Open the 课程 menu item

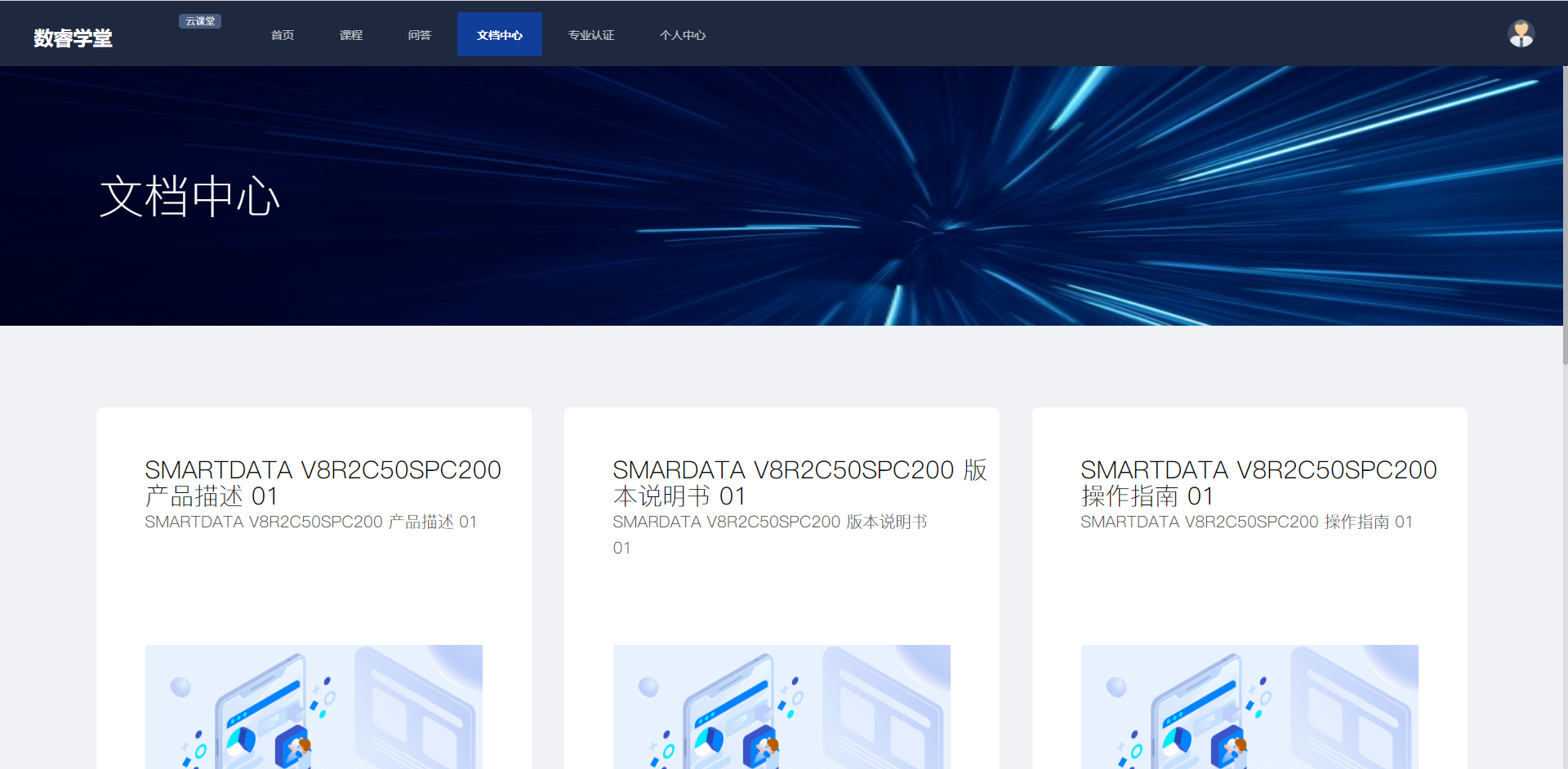tap(351, 35)
